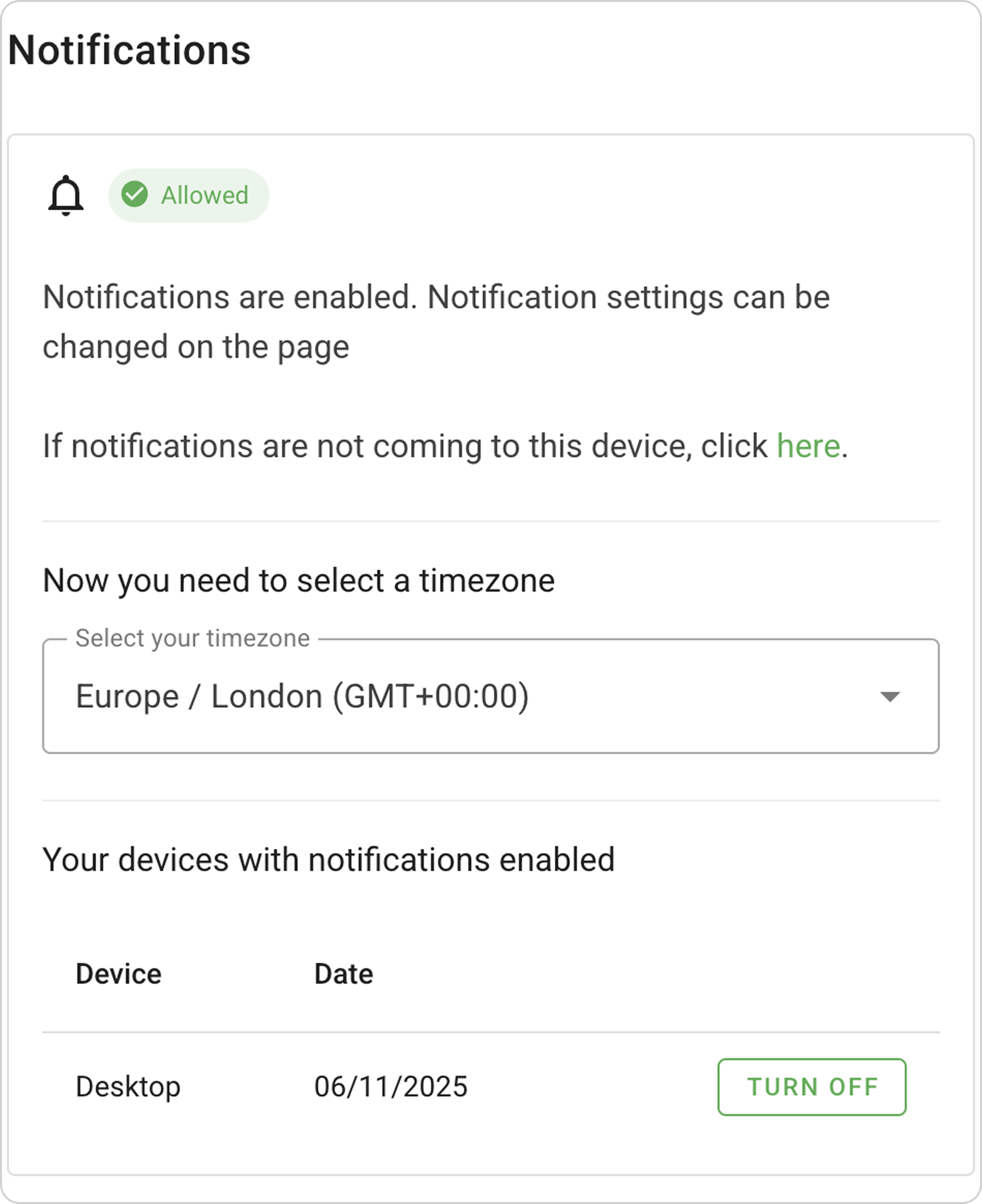Turn off notifications for the Desktop device
Viewport: 982px width, 1204px height.
(812, 1087)
